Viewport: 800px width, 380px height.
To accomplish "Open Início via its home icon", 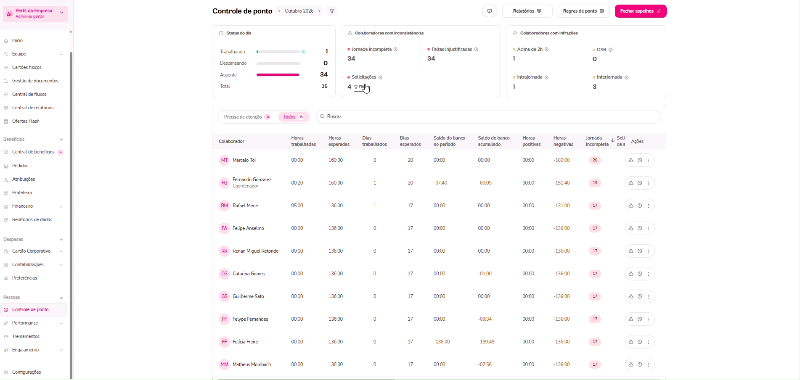I will click(x=6, y=40).
